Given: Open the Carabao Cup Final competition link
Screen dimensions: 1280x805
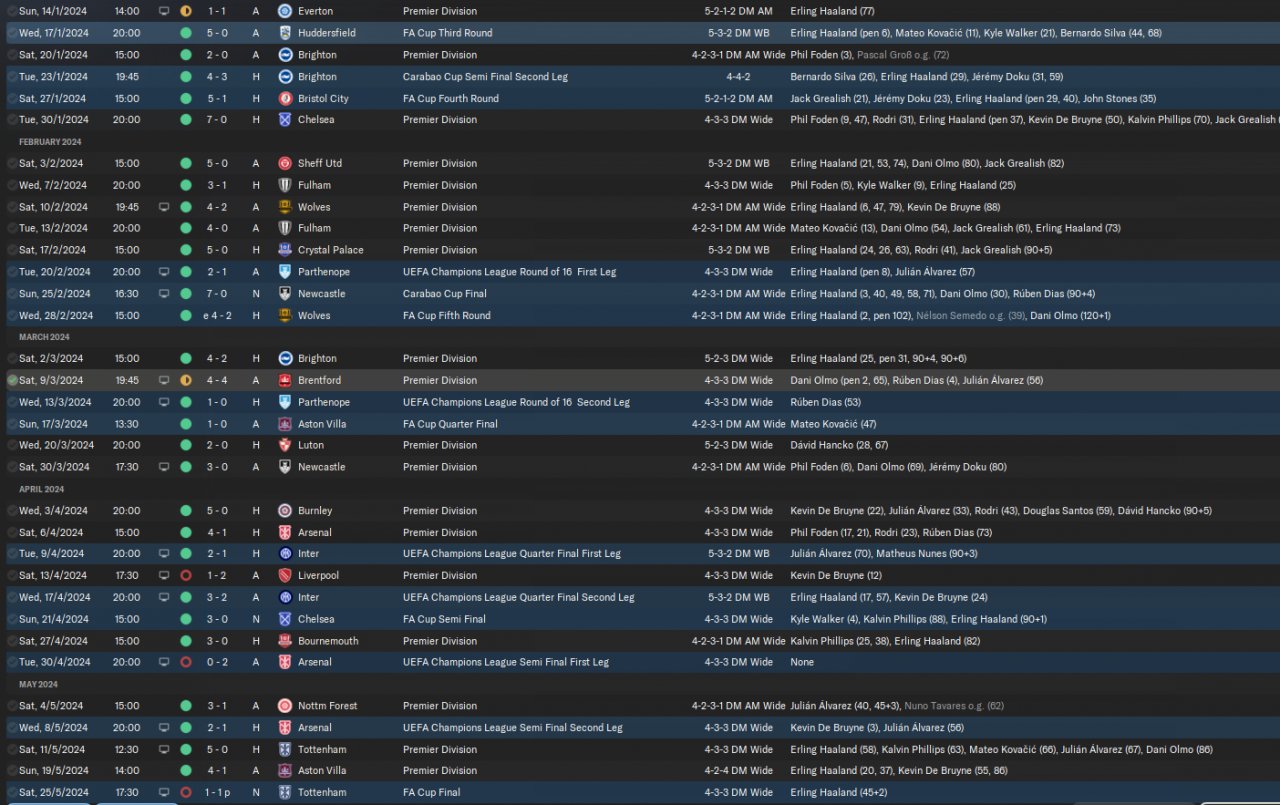Looking at the screenshot, I should point(445,293).
